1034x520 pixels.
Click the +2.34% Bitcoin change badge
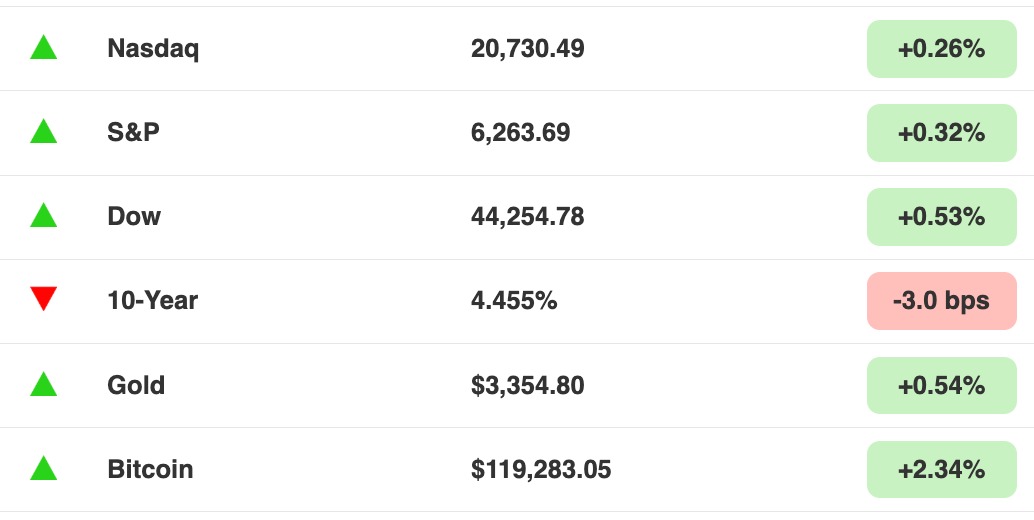point(942,469)
